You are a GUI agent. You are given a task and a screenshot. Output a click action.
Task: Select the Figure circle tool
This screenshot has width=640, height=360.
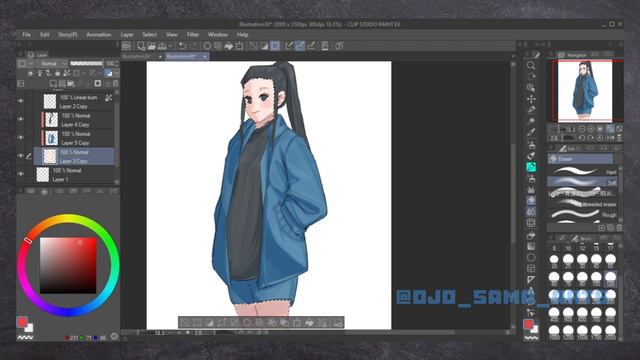(x=531, y=257)
